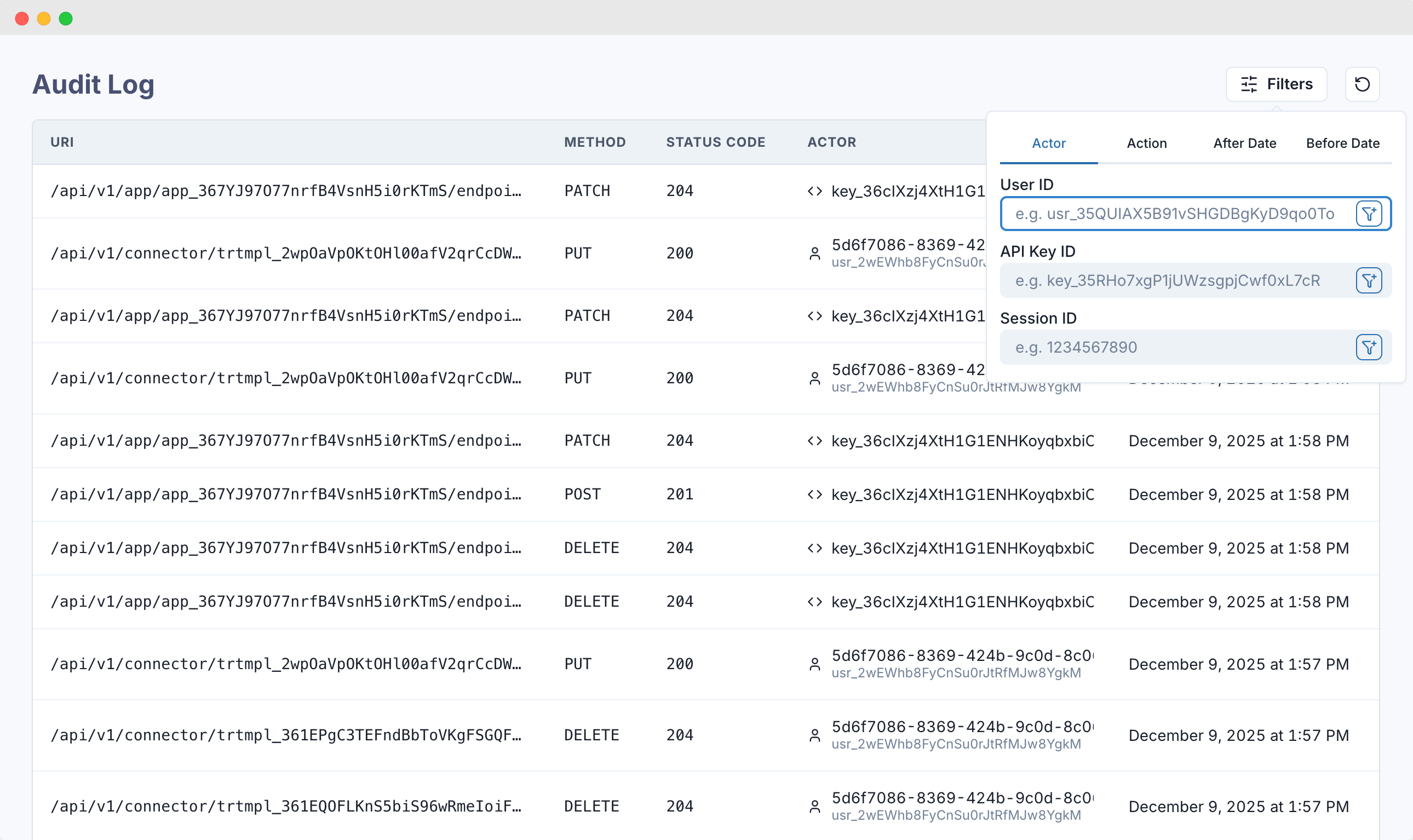Open the Before Date filter tab
The width and height of the screenshot is (1413, 840).
click(1342, 143)
